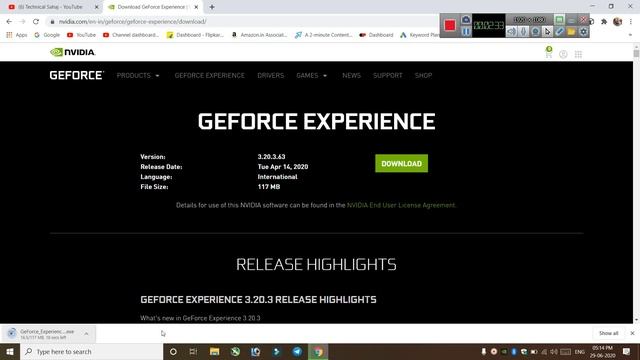Screen dimensions: 640x360
Task: Expand the Games dropdown menu
Action: pos(312,76)
